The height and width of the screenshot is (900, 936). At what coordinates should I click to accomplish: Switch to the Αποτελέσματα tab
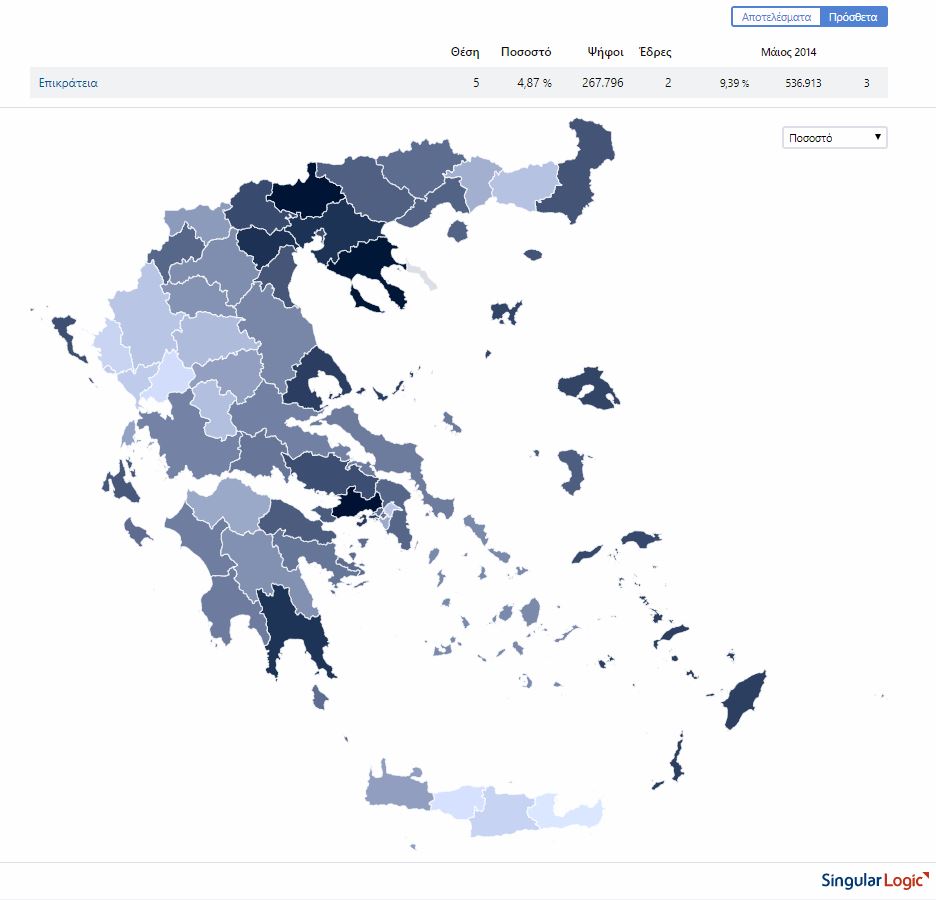pyautogui.click(x=776, y=17)
